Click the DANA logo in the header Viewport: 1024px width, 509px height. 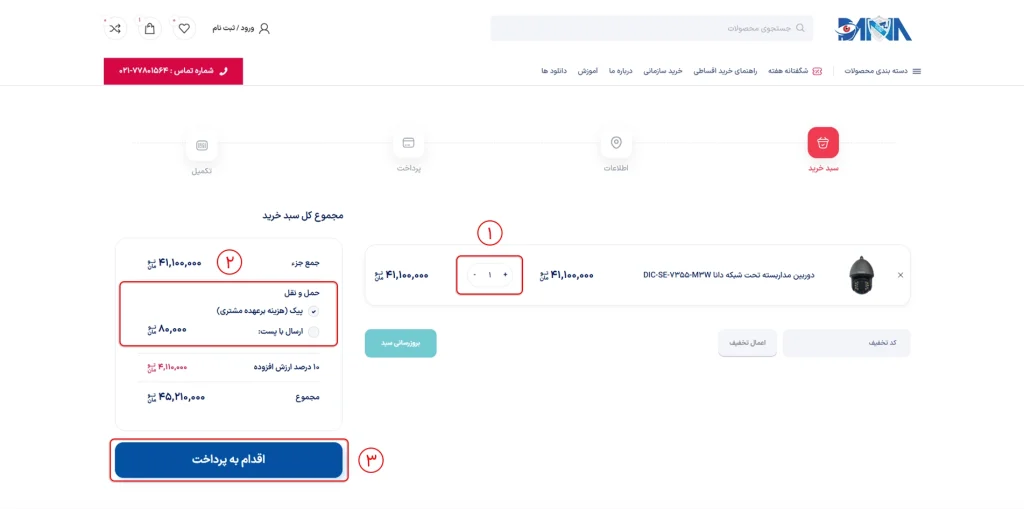coord(874,28)
